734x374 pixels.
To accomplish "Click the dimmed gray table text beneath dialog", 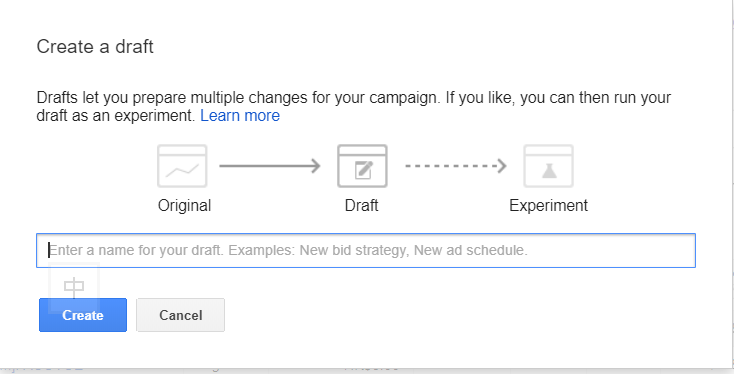I will point(372,370).
